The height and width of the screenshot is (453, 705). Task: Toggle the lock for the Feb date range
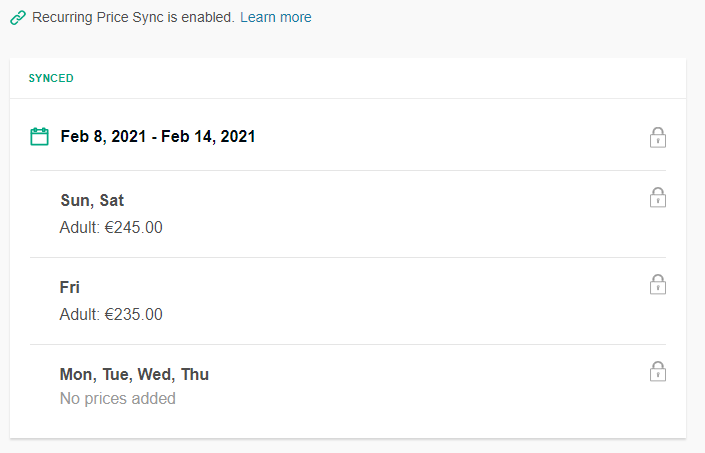pos(658,138)
